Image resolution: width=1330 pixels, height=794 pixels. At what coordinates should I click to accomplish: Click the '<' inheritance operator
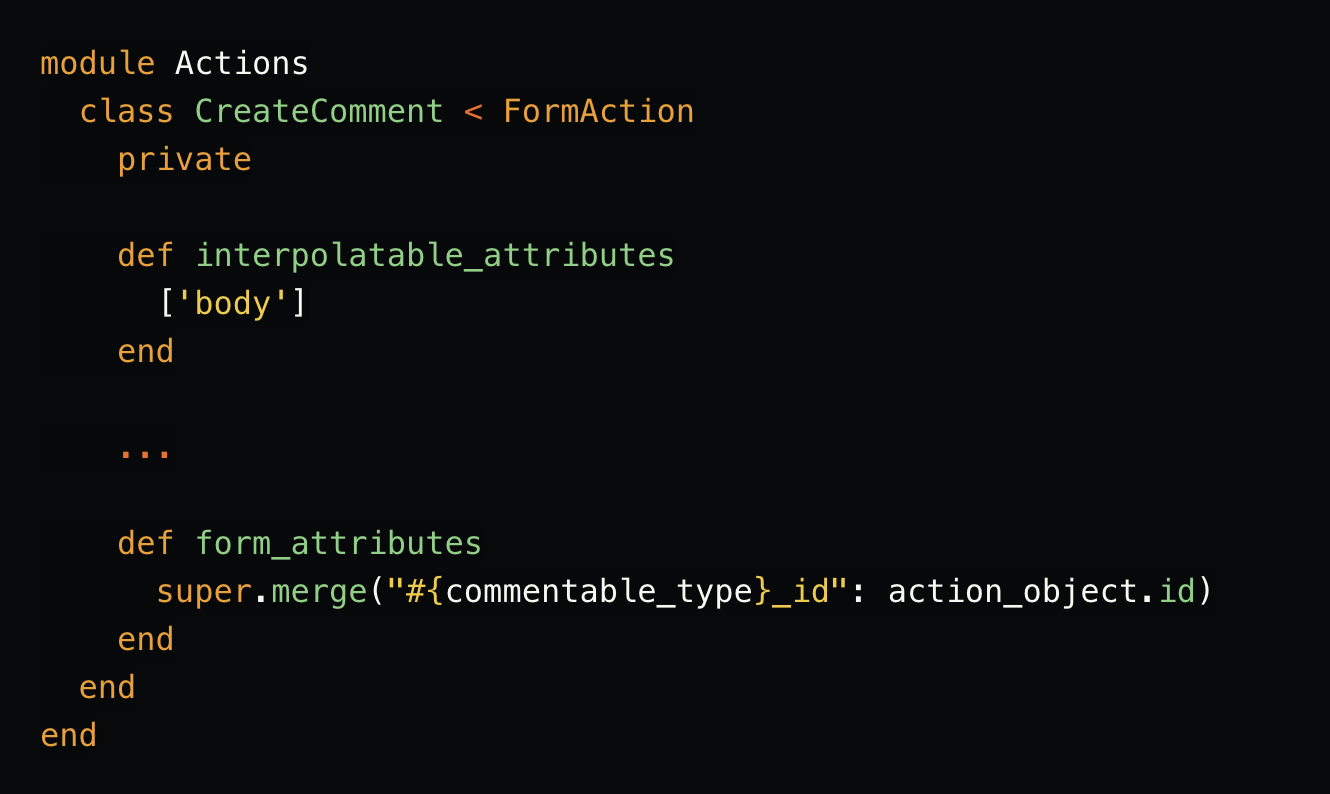473,112
